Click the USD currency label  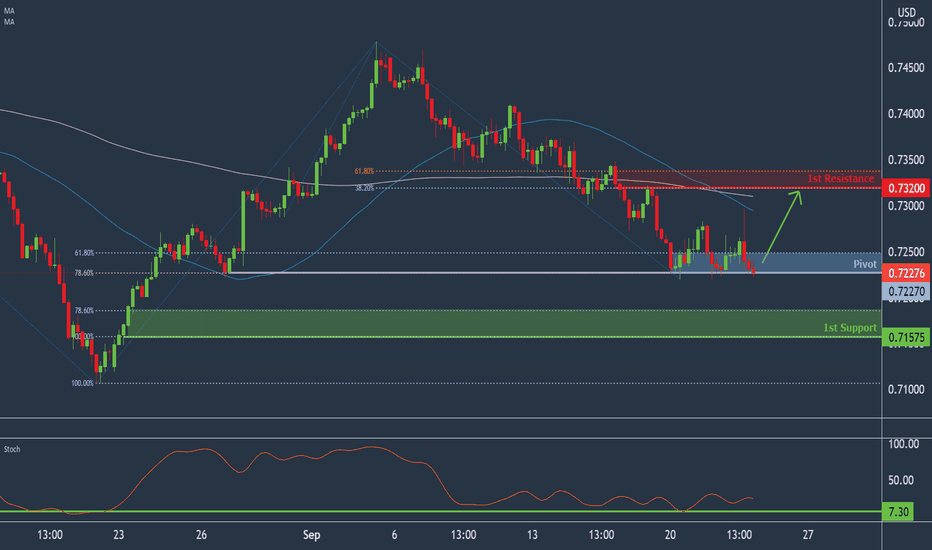coord(906,12)
